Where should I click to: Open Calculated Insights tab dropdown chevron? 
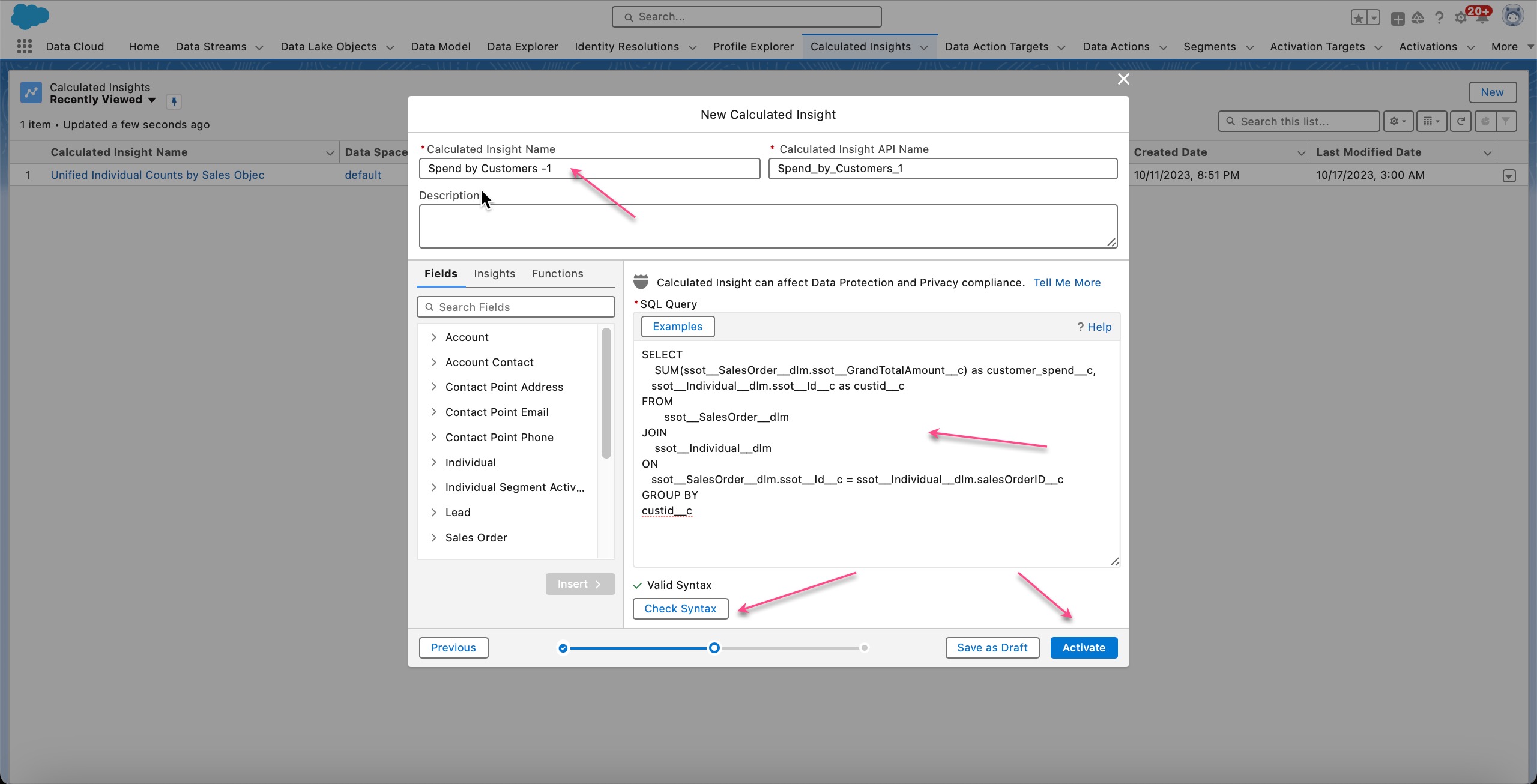click(924, 47)
